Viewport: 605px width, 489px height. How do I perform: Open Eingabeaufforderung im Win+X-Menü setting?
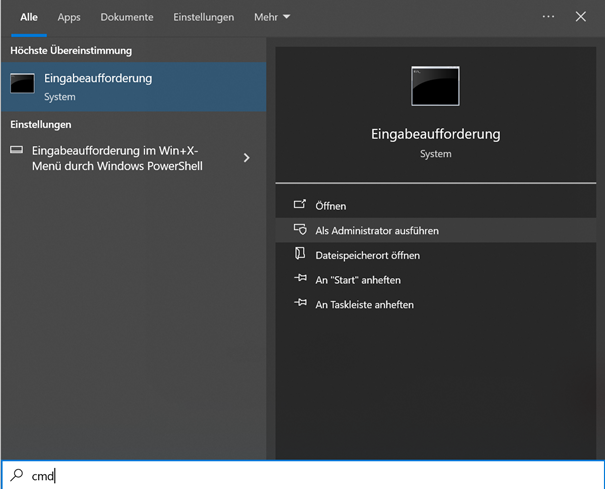pos(134,158)
